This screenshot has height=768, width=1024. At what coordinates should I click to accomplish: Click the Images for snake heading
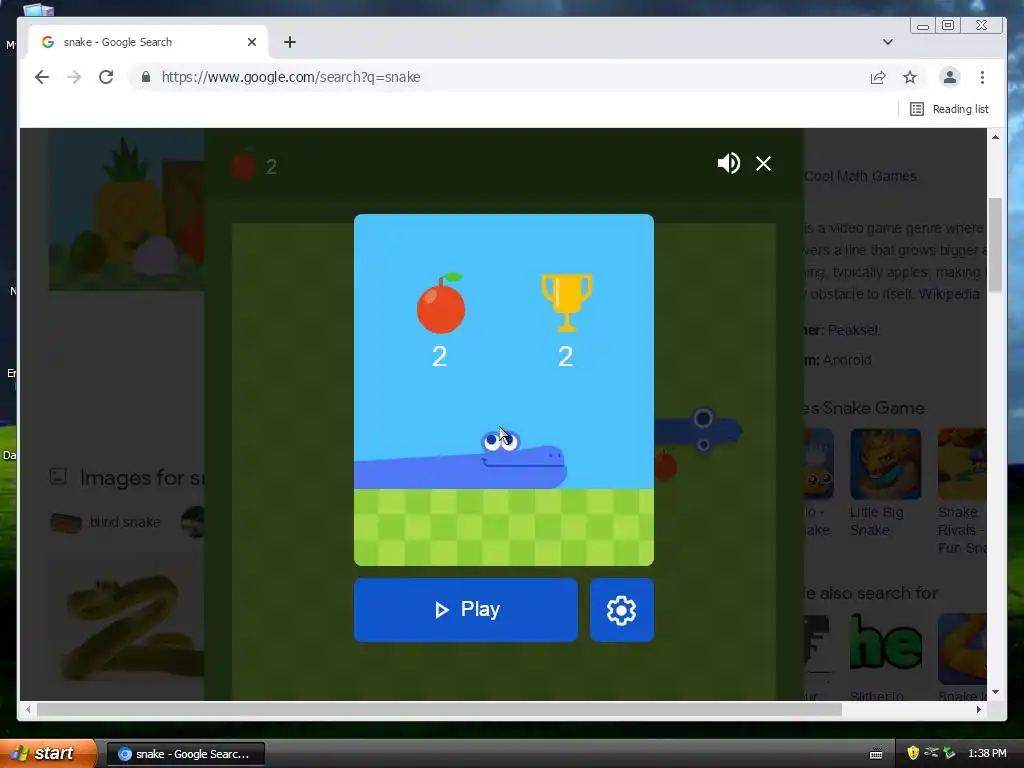[x=142, y=477]
